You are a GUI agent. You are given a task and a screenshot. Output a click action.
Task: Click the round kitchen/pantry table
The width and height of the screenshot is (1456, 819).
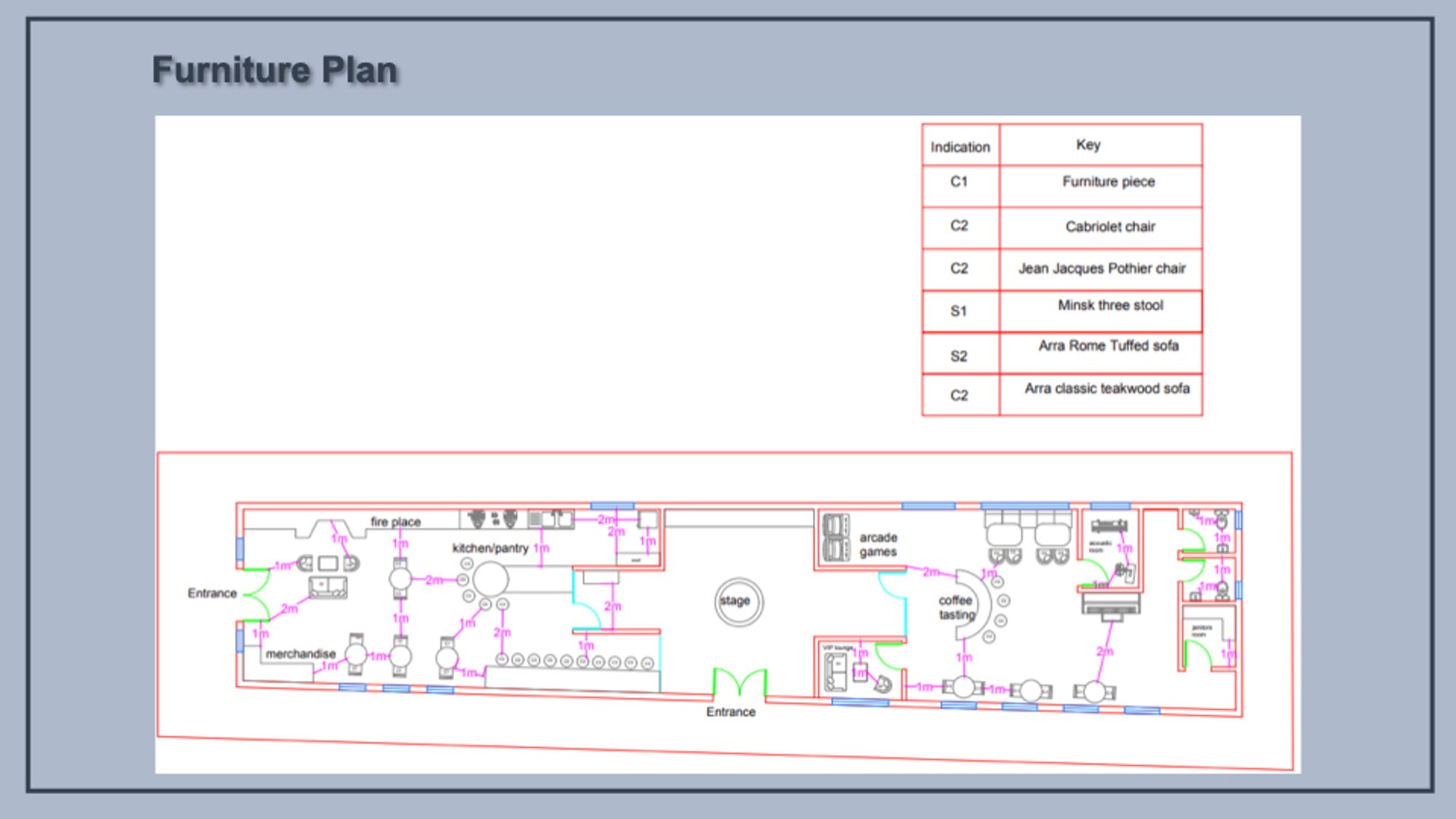[x=490, y=580]
